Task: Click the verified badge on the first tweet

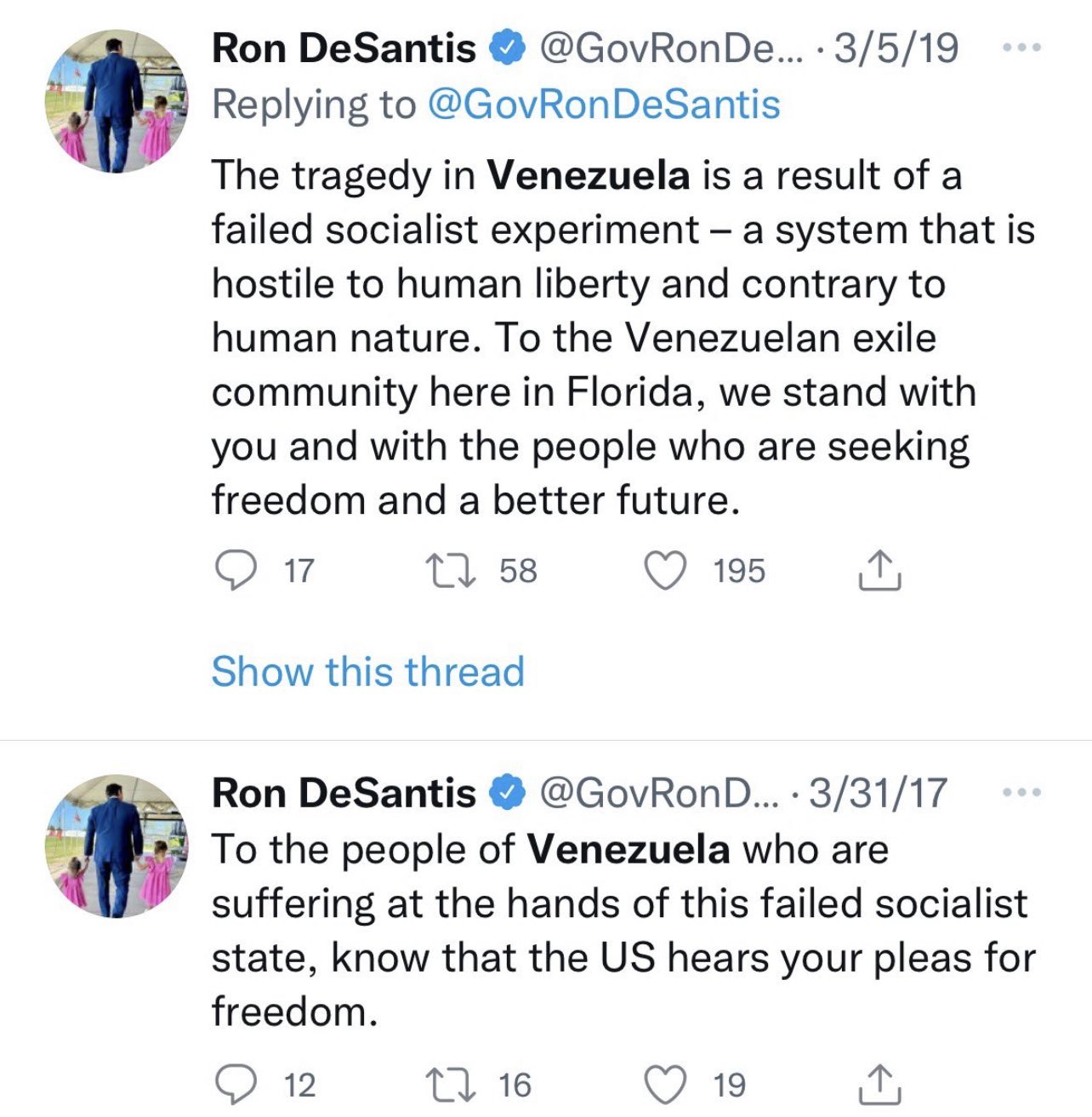Action: (508, 48)
